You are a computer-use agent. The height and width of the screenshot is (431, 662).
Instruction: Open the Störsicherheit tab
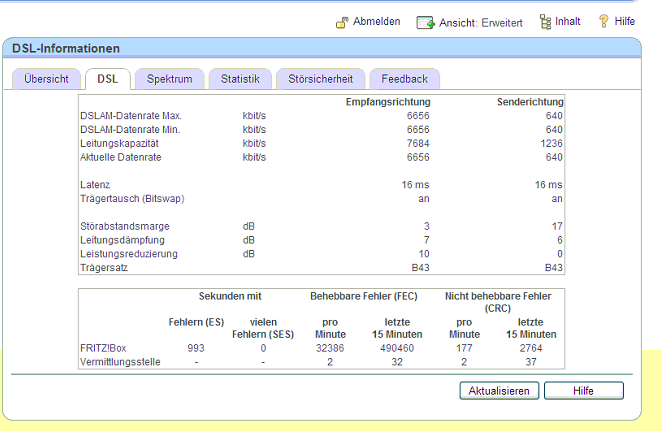(x=320, y=79)
